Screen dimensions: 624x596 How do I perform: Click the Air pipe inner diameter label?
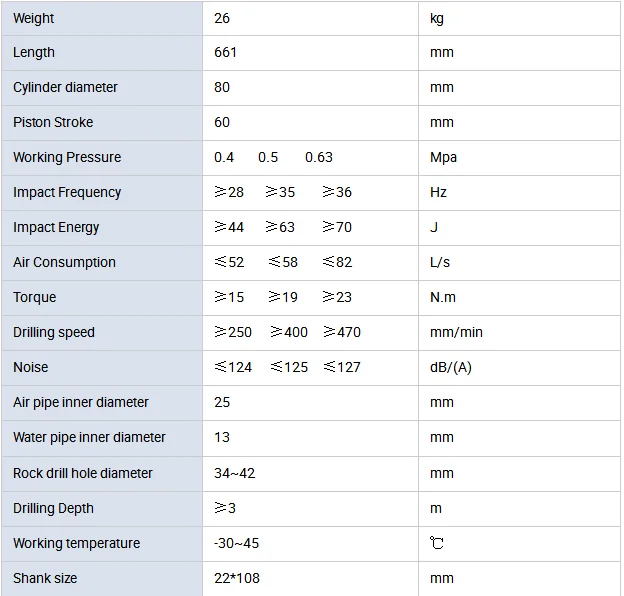81,402
